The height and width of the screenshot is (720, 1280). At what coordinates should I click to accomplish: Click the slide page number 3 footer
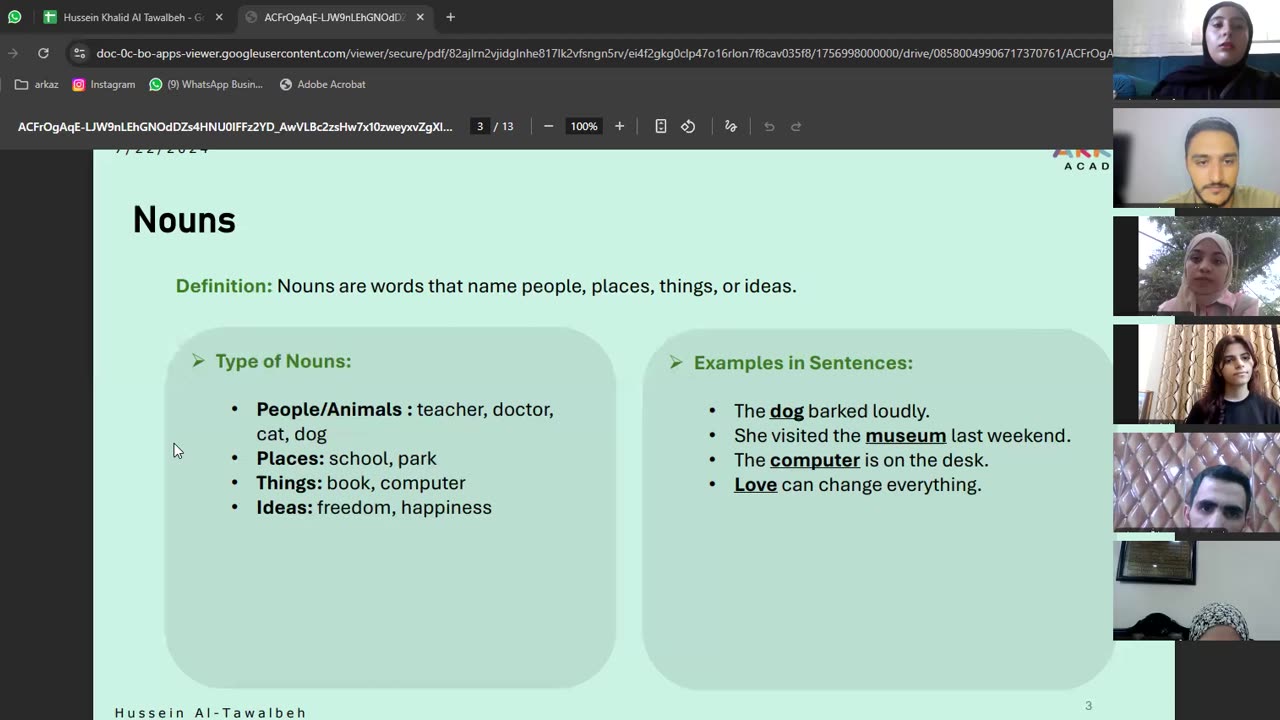pos(1089,706)
